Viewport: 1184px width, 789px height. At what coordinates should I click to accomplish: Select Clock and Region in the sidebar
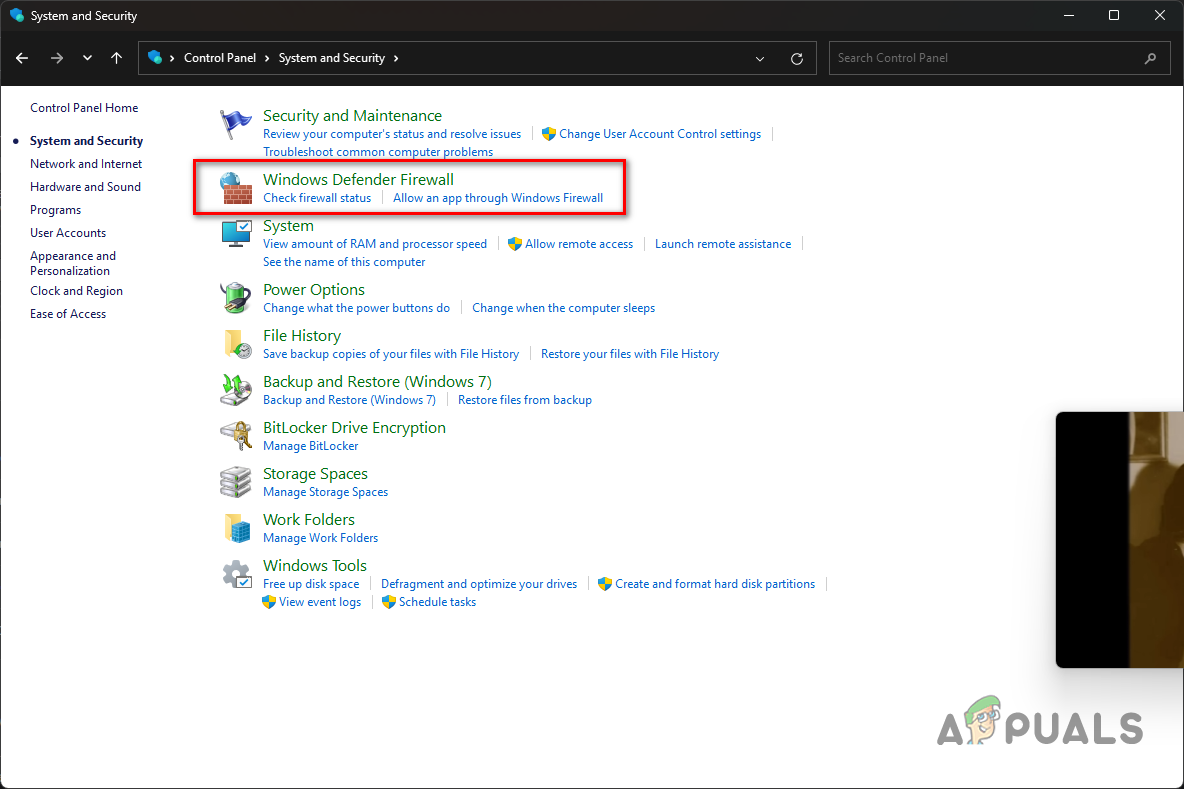(x=76, y=290)
